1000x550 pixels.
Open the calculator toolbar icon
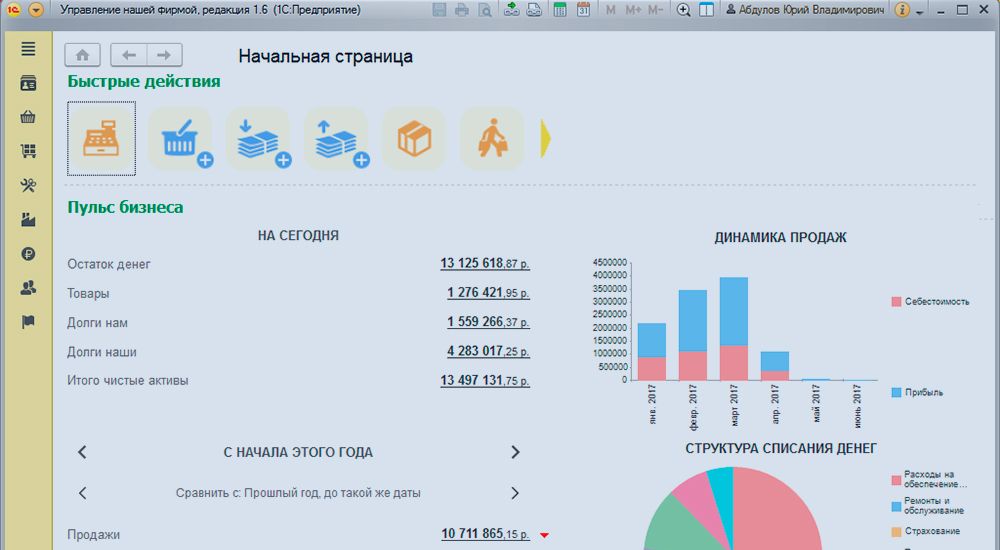[560, 10]
